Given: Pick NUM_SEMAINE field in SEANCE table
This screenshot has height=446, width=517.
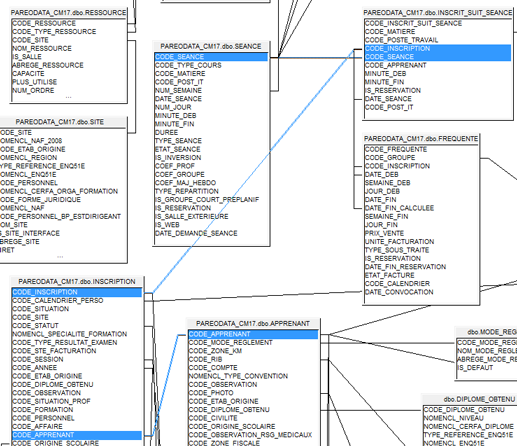Looking at the screenshot, I should 178,91.
